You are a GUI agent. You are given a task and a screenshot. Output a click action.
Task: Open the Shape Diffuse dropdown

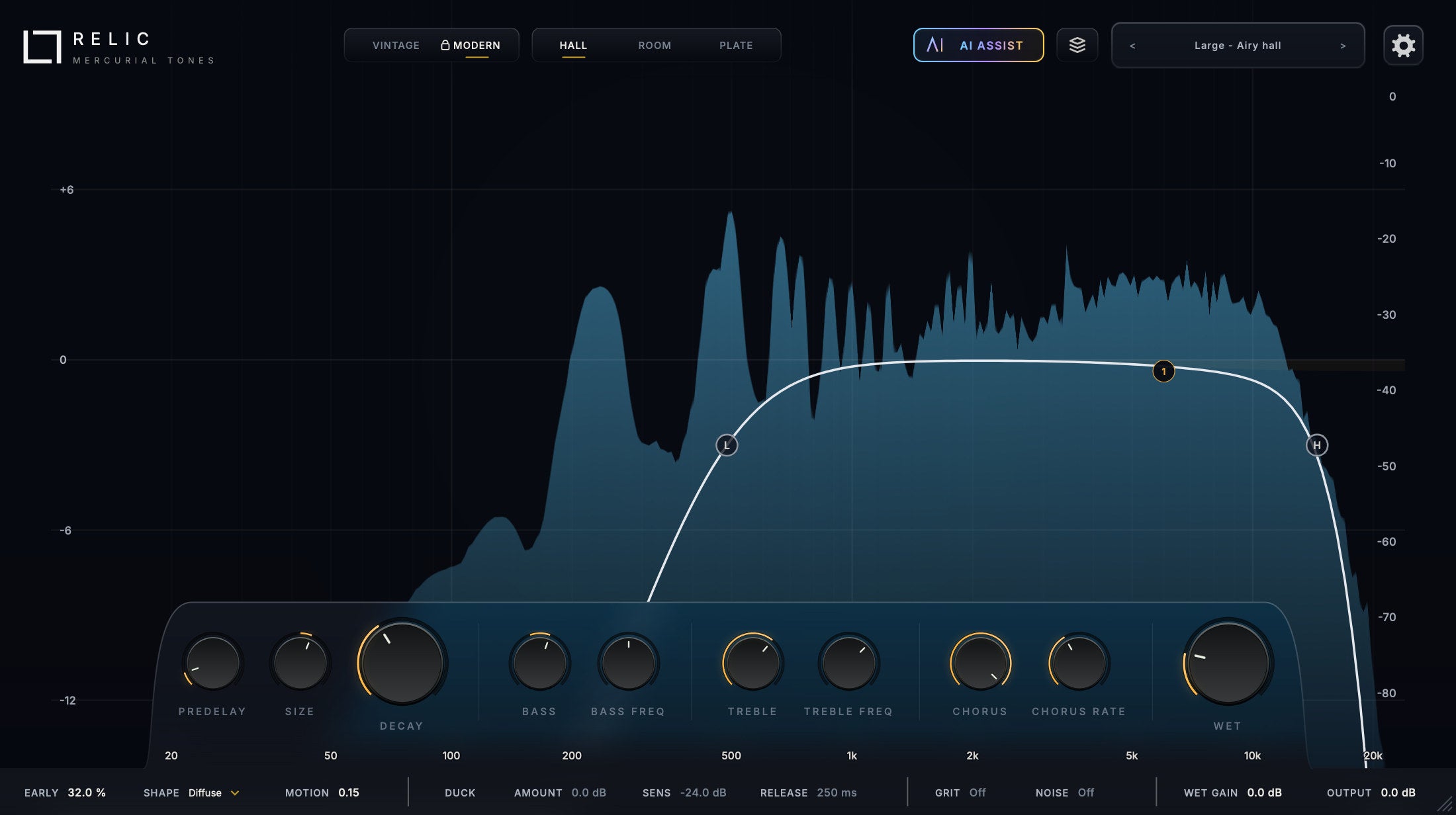tap(213, 793)
